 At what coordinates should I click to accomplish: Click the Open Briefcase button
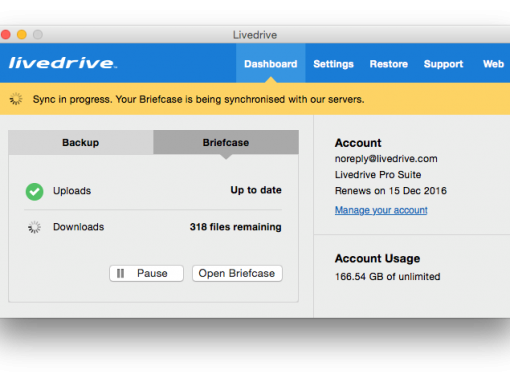pos(237,274)
